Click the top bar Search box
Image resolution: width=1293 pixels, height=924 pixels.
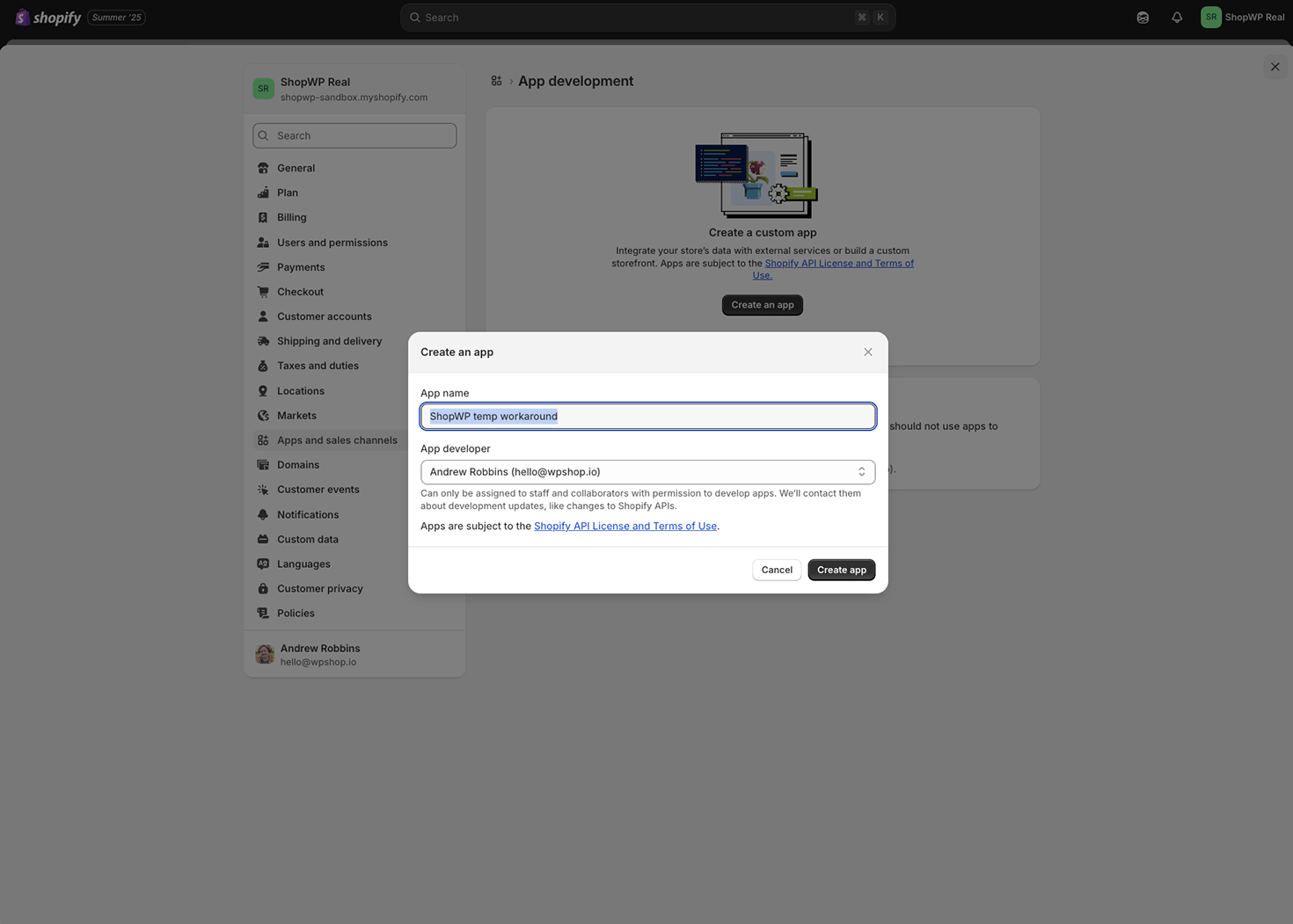[648, 18]
